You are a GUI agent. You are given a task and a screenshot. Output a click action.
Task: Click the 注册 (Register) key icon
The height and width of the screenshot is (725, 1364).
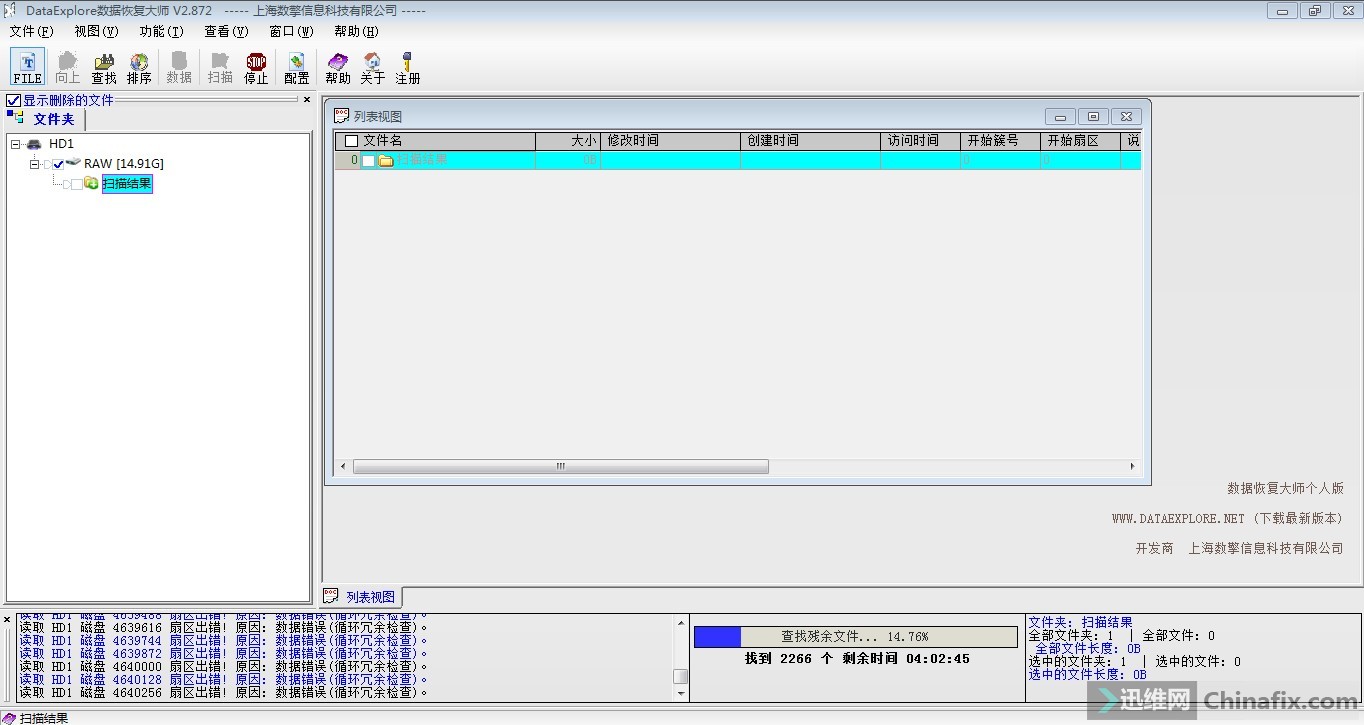pos(407,67)
